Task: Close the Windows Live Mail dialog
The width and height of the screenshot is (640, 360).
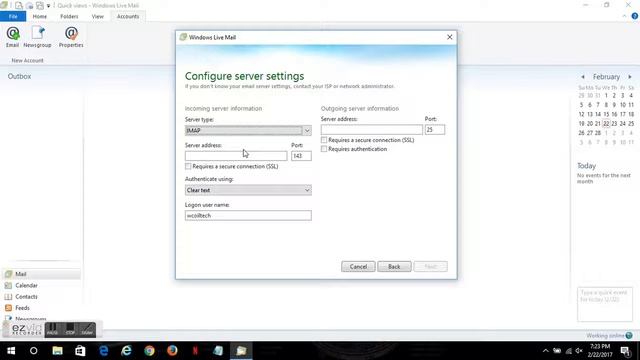Action: (449, 37)
